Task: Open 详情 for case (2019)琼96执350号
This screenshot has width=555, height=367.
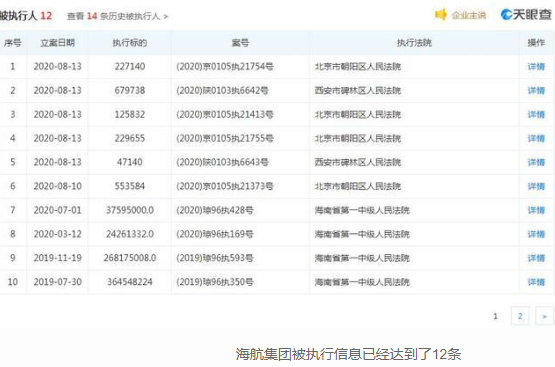Action: point(536,282)
